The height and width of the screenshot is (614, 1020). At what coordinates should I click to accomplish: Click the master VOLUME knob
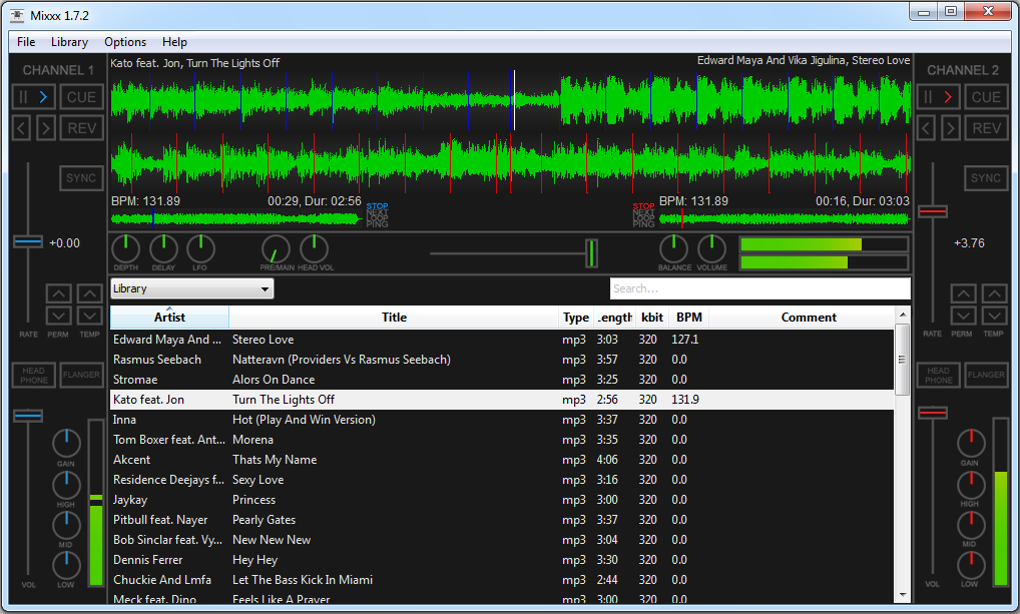tap(712, 249)
